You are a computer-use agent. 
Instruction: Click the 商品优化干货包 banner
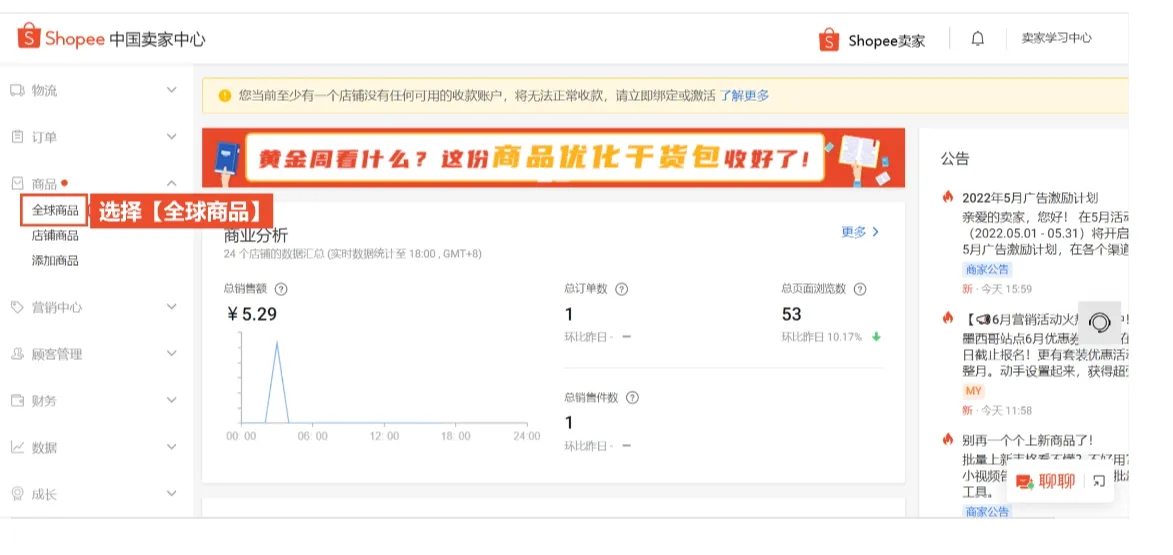[553, 158]
